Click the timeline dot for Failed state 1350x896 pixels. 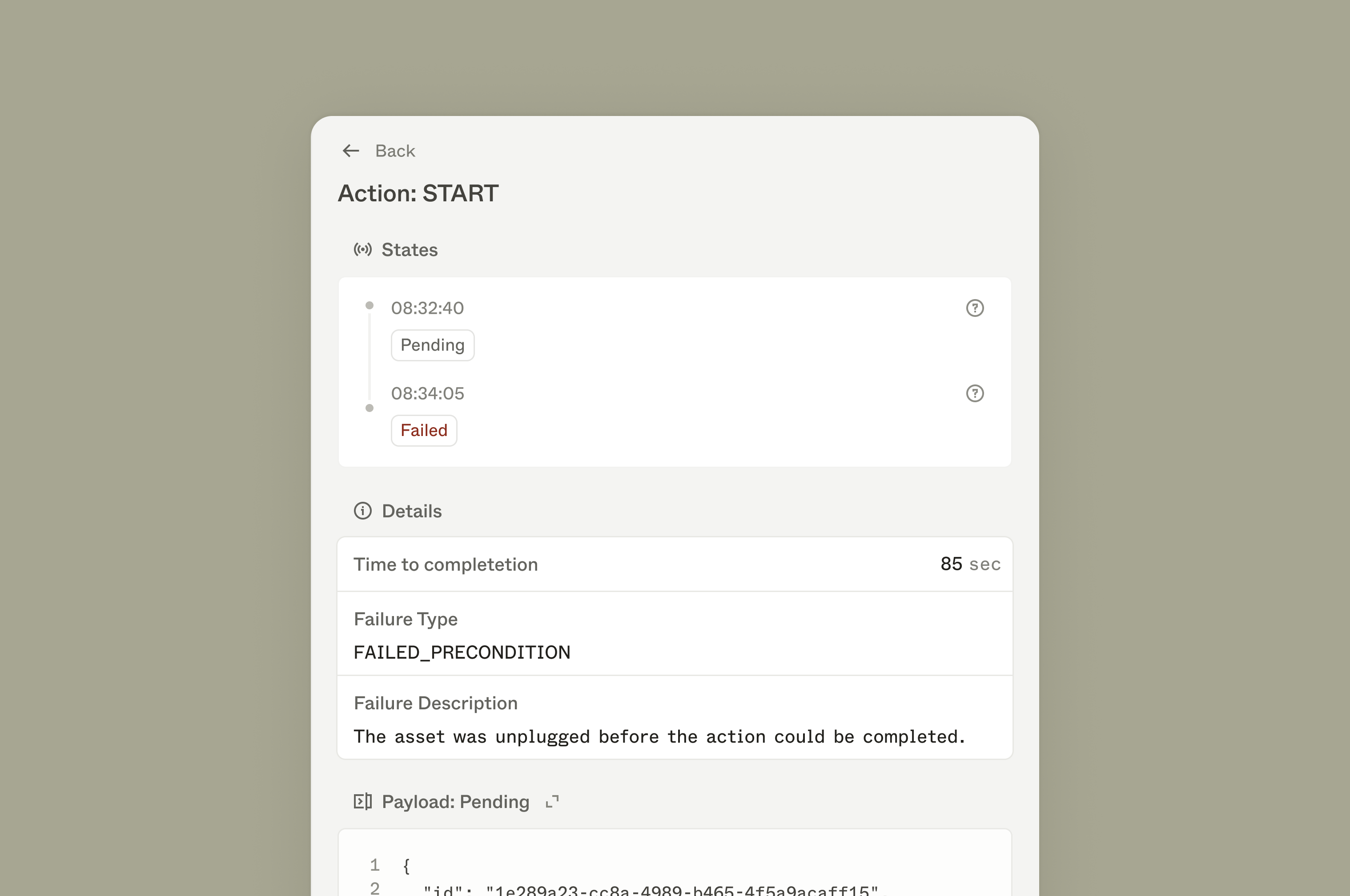(369, 408)
